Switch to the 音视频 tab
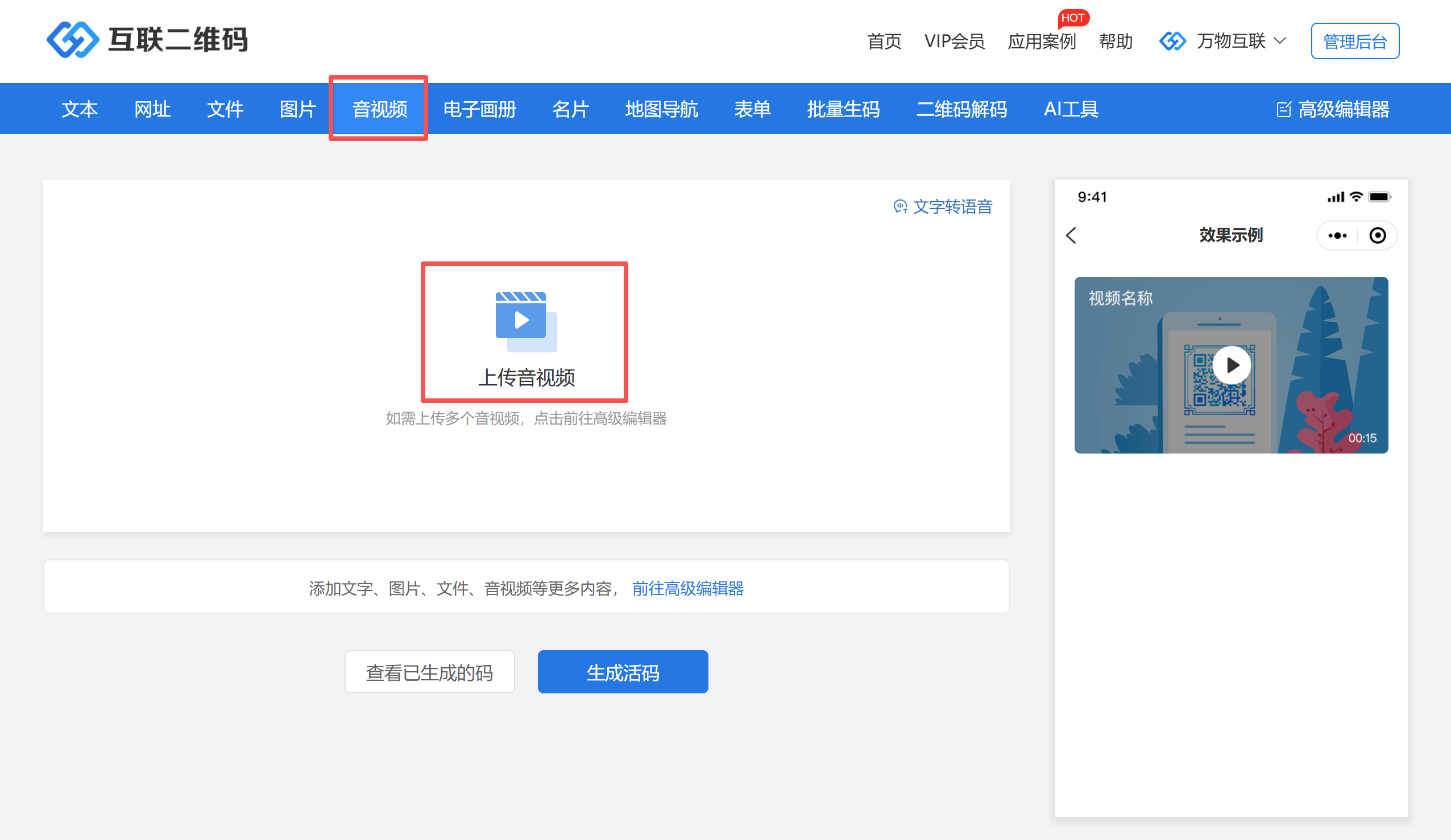This screenshot has height=840, width=1451. pyautogui.click(x=379, y=109)
